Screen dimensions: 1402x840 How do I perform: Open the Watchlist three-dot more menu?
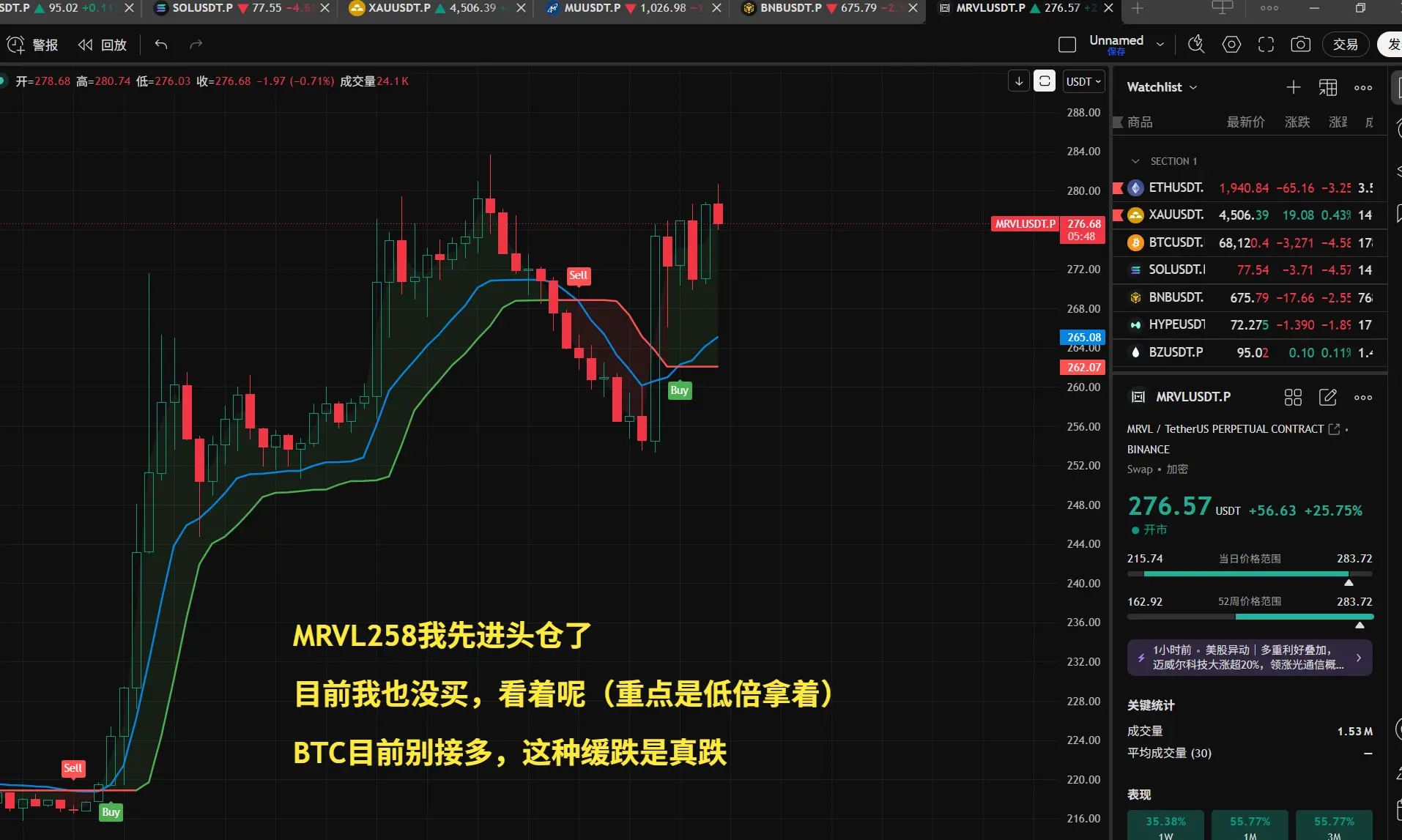click(x=1363, y=88)
